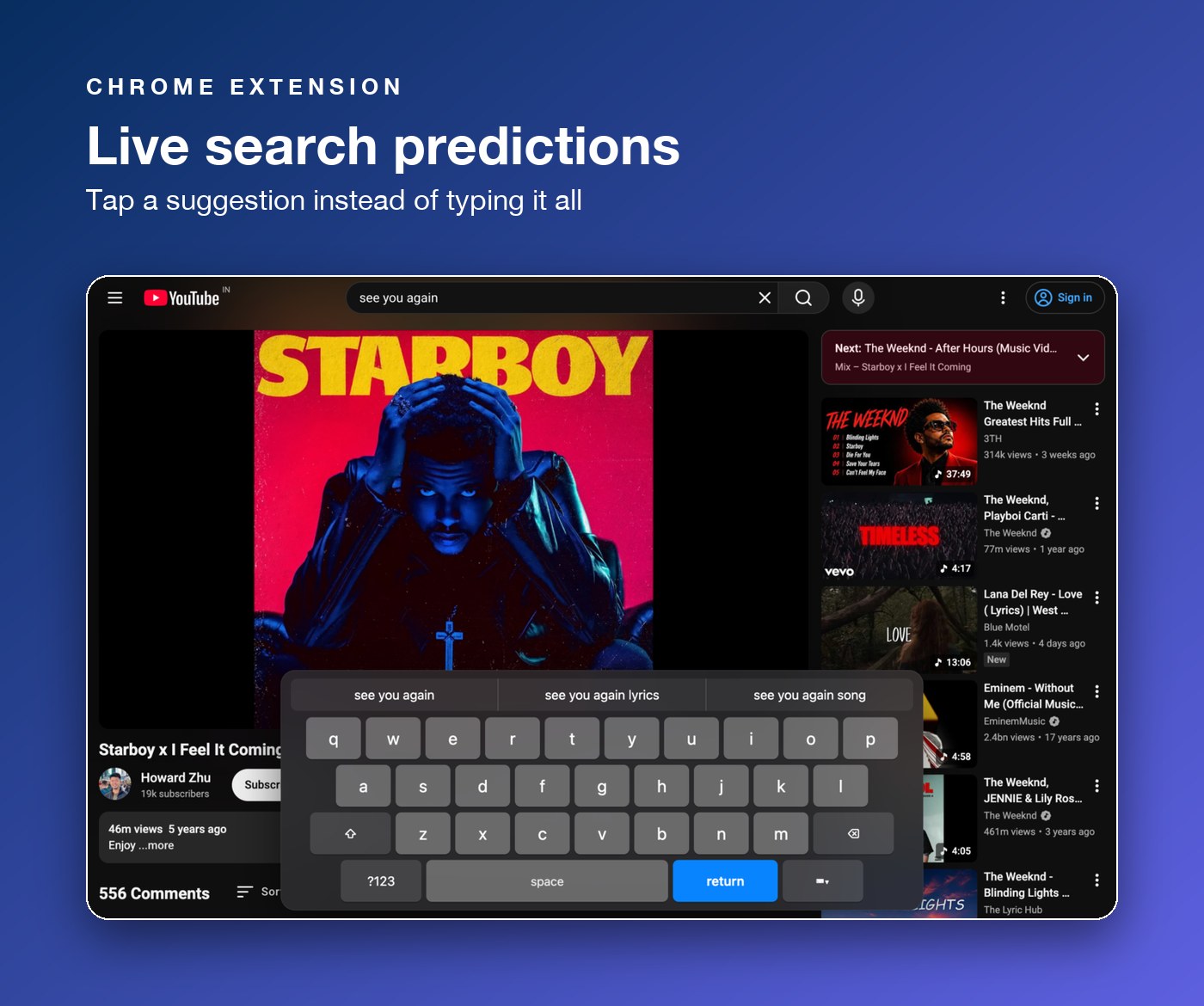Expand the description with '...more'
This screenshot has width=1204, height=1006.
(157, 845)
